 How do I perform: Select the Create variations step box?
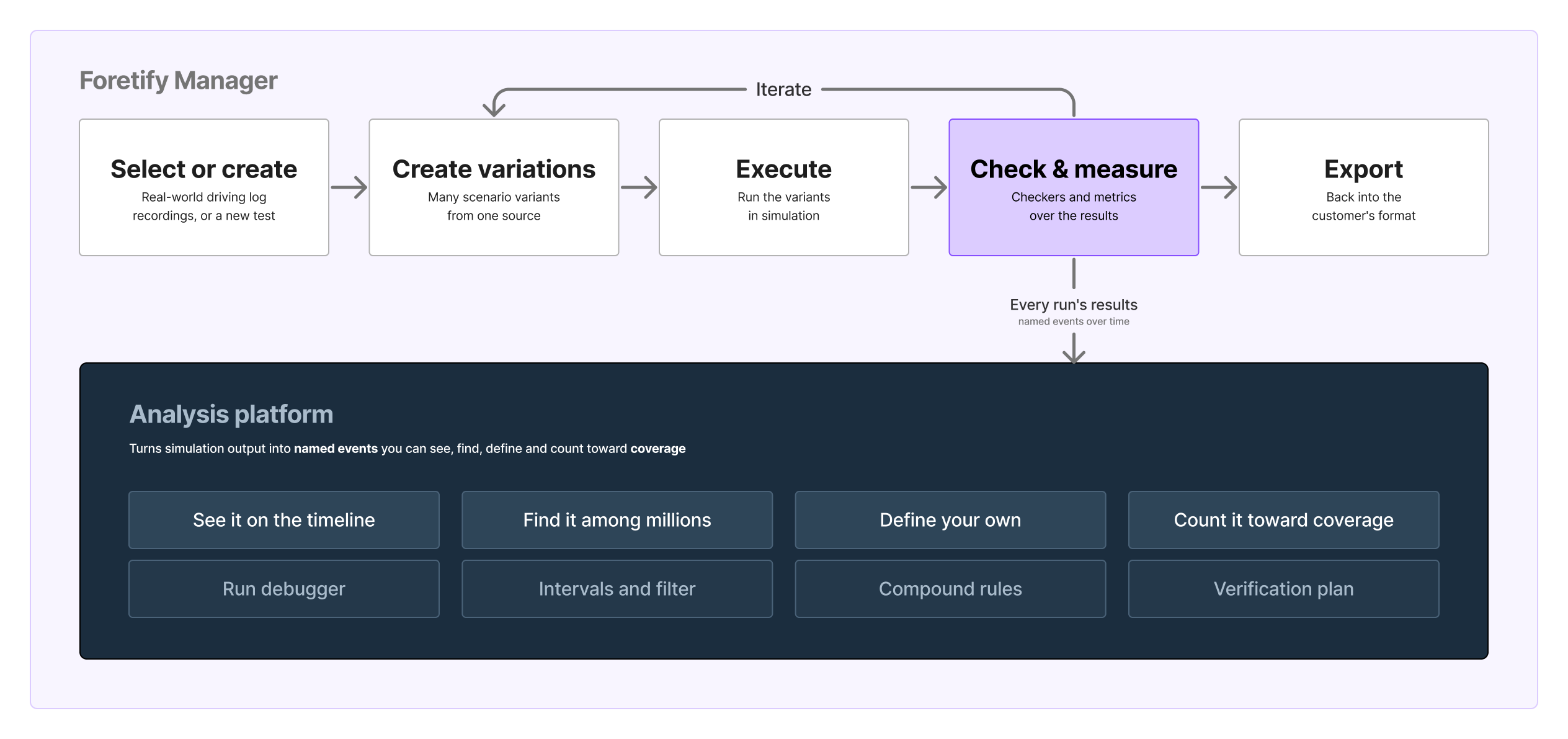tap(494, 187)
